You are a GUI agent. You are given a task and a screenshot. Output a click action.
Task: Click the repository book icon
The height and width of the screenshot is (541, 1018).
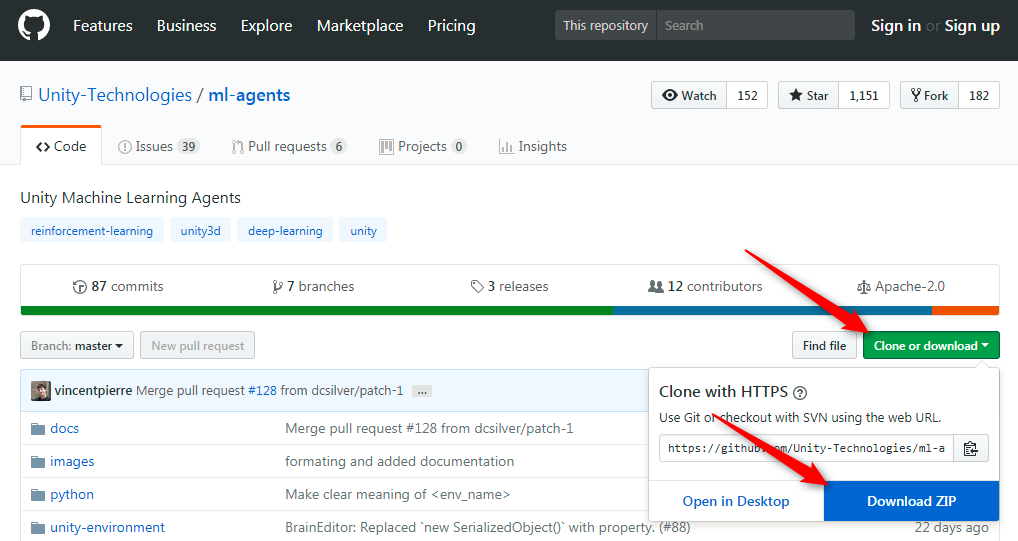[26, 95]
